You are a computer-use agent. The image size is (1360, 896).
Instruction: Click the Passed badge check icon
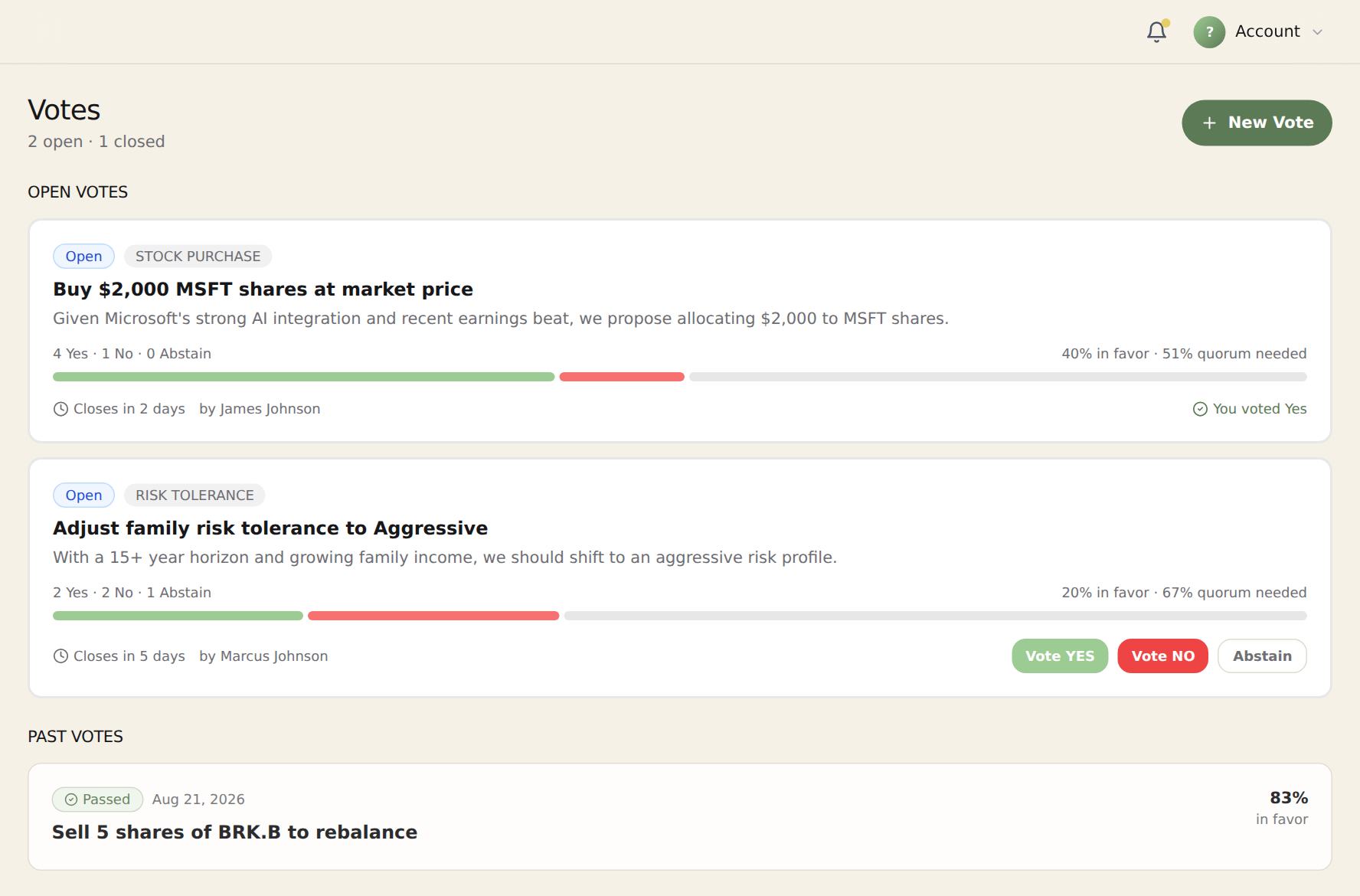pos(71,800)
